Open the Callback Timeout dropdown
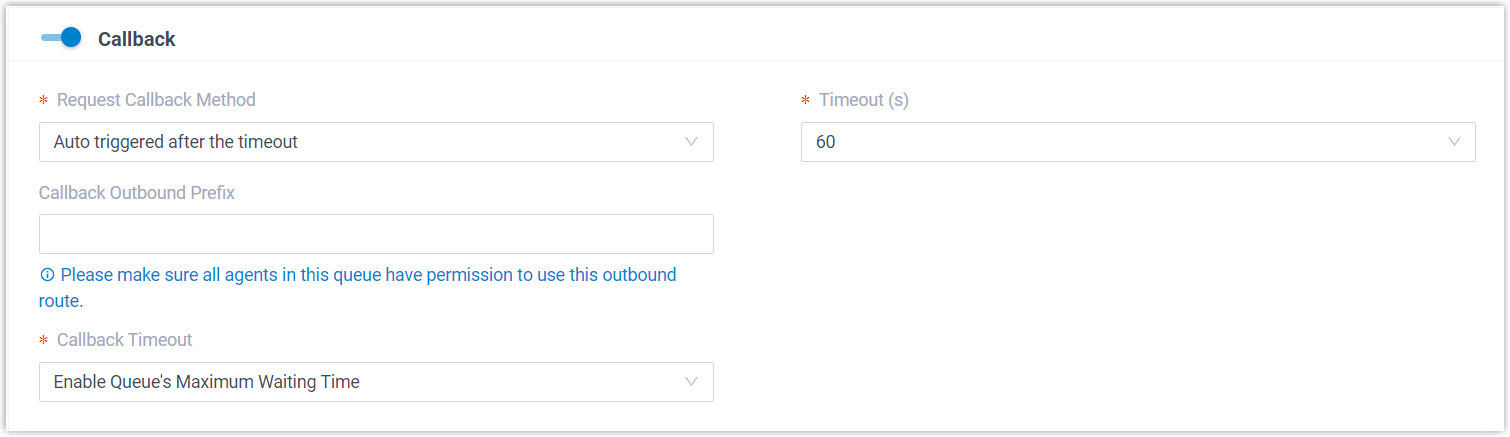The image size is (1510, 437). [376, 382]
